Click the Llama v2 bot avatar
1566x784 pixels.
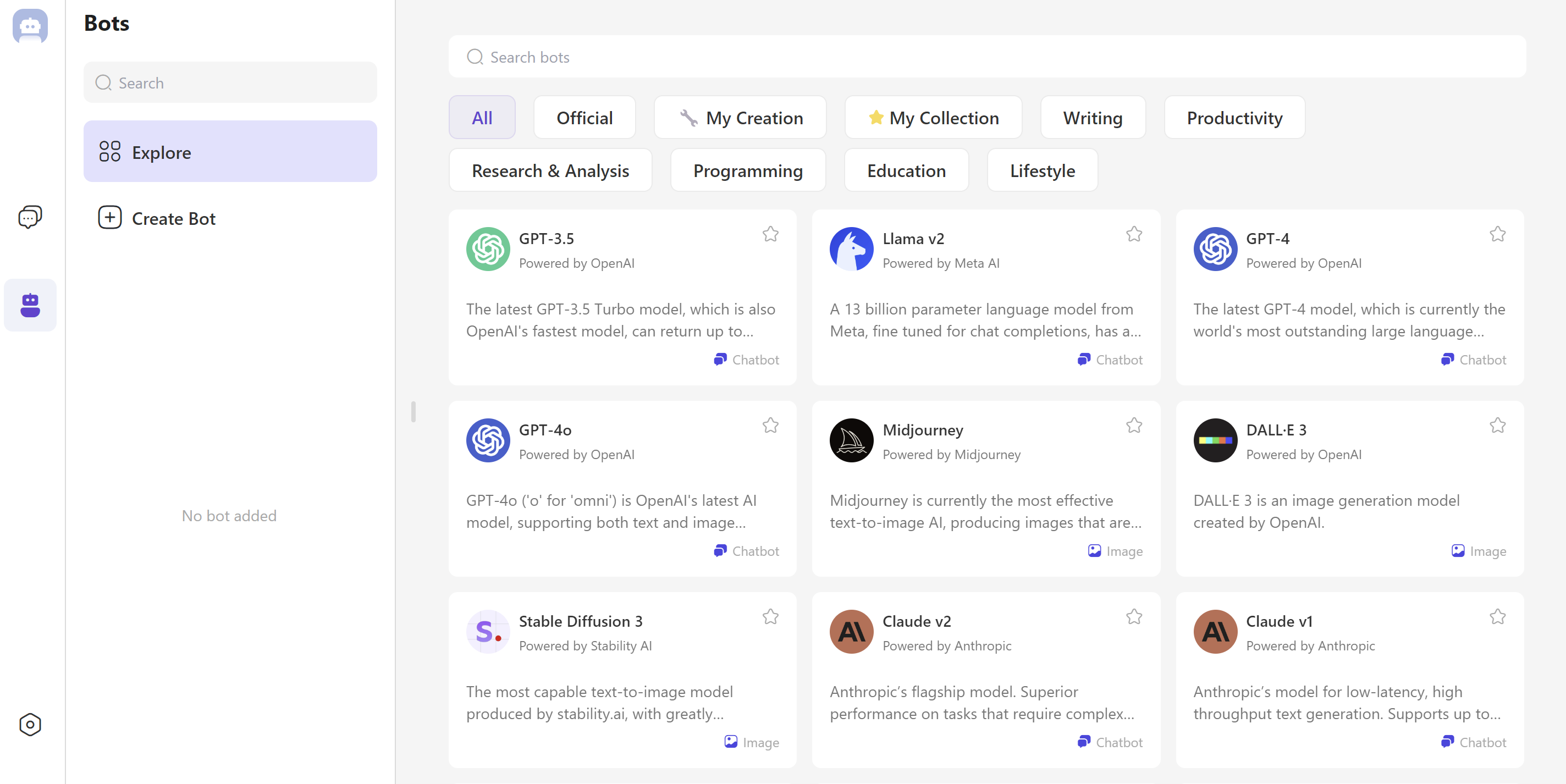tap(851, 249)
